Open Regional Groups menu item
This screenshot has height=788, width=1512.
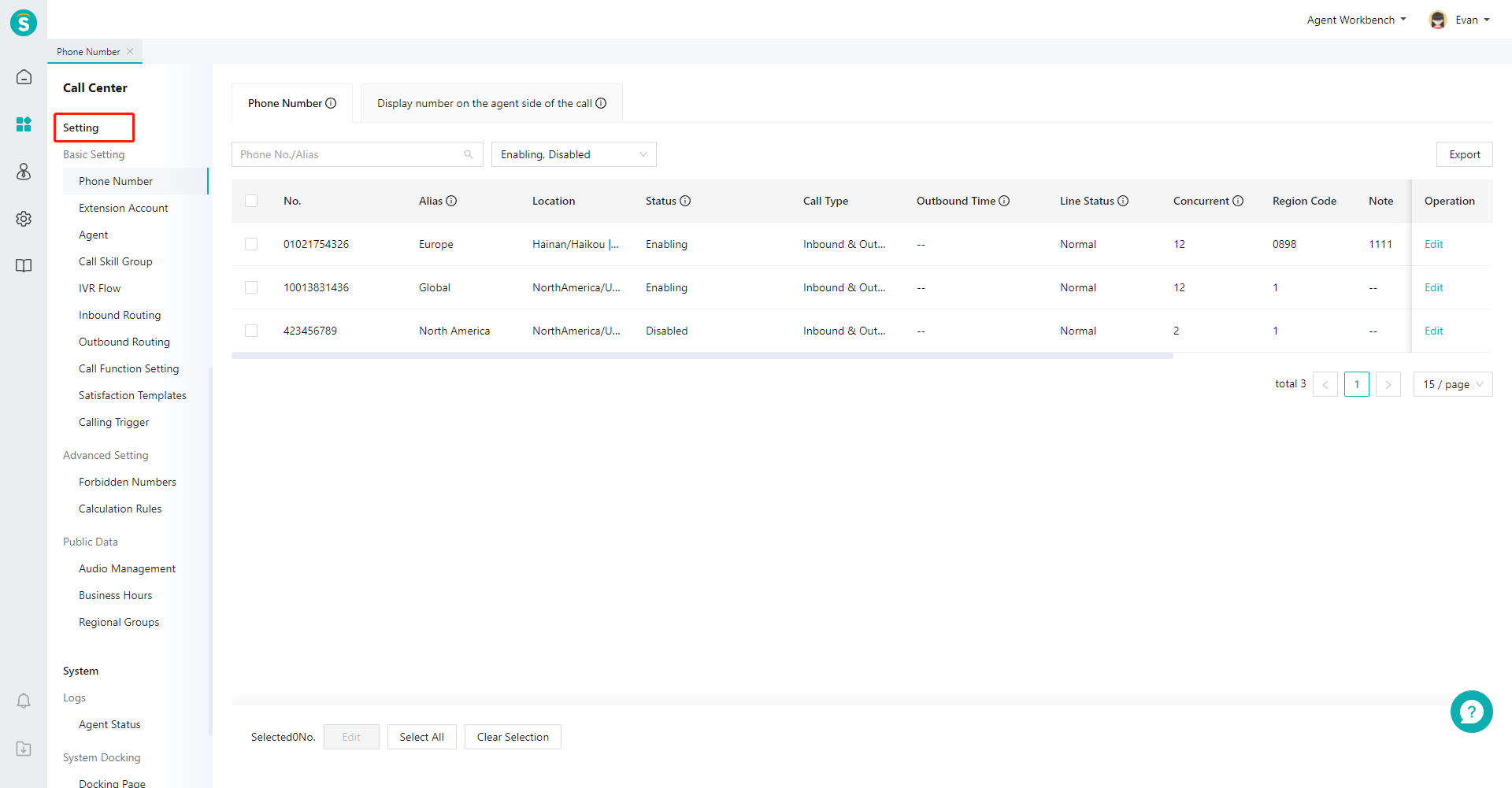click(x=119, y=622)
